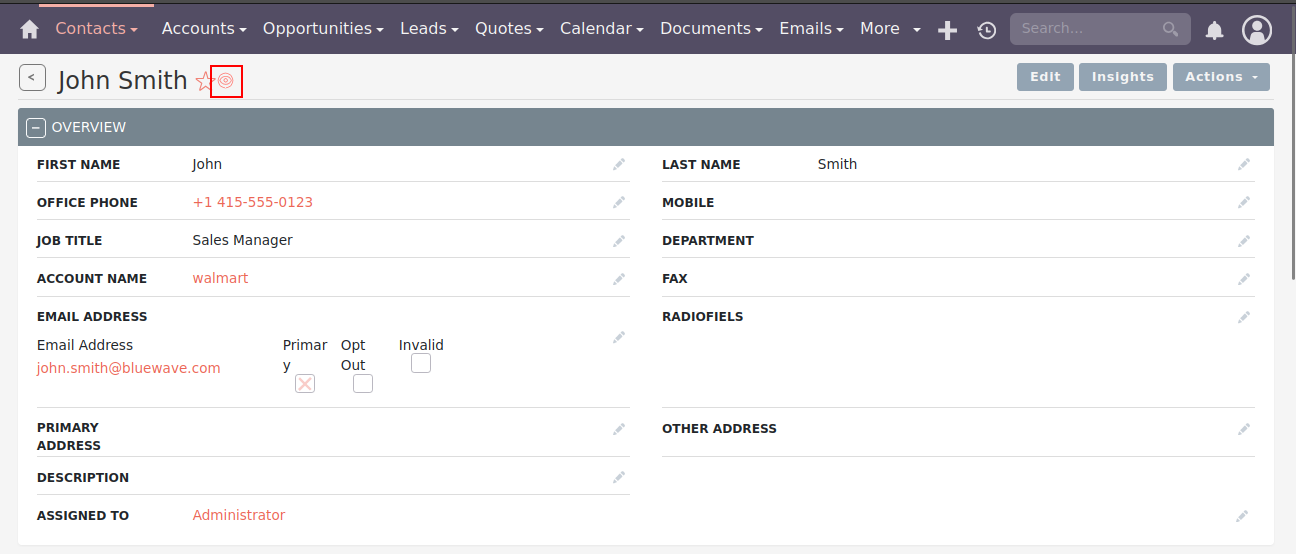The width and height of the screenshot is (1296, 554).
Task: Open the Actions dropdown
Action: point(1221,77)
